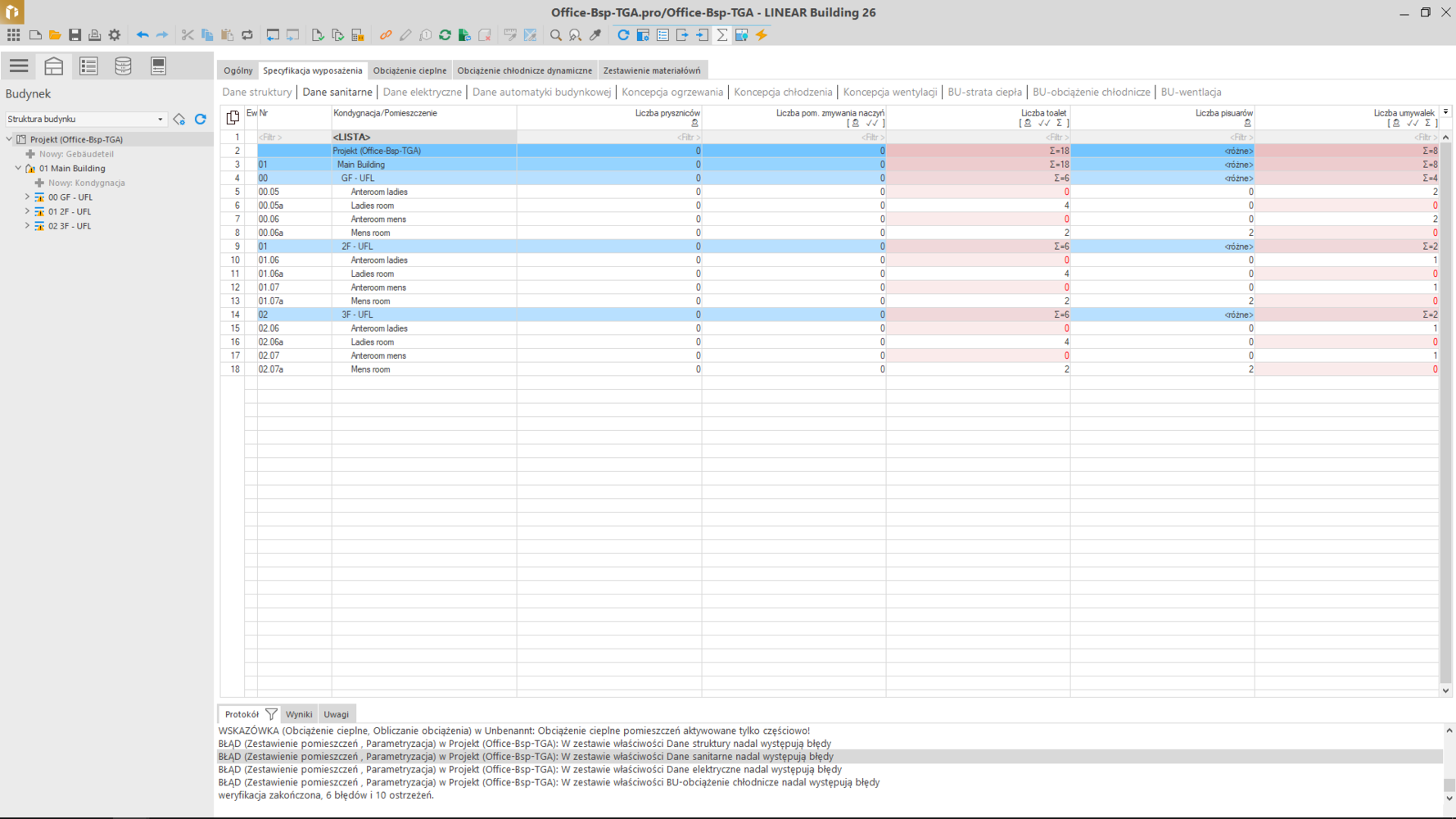This screenshot has height=819, width=1456.
Task: Expand the 02 3F - UFL tree node
Action: tap(27, 226)
